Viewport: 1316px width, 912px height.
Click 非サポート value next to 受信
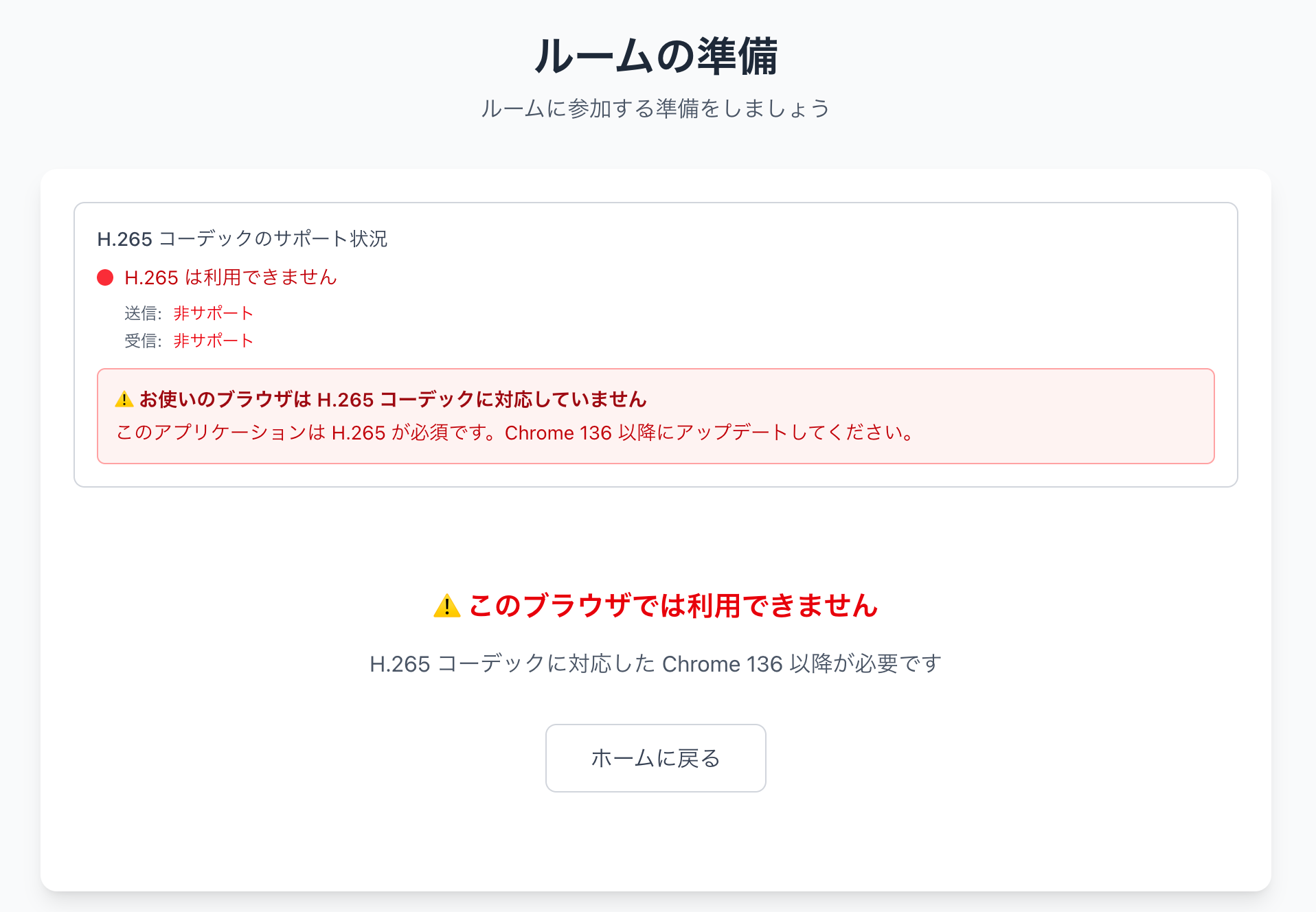tap(214, 341)
